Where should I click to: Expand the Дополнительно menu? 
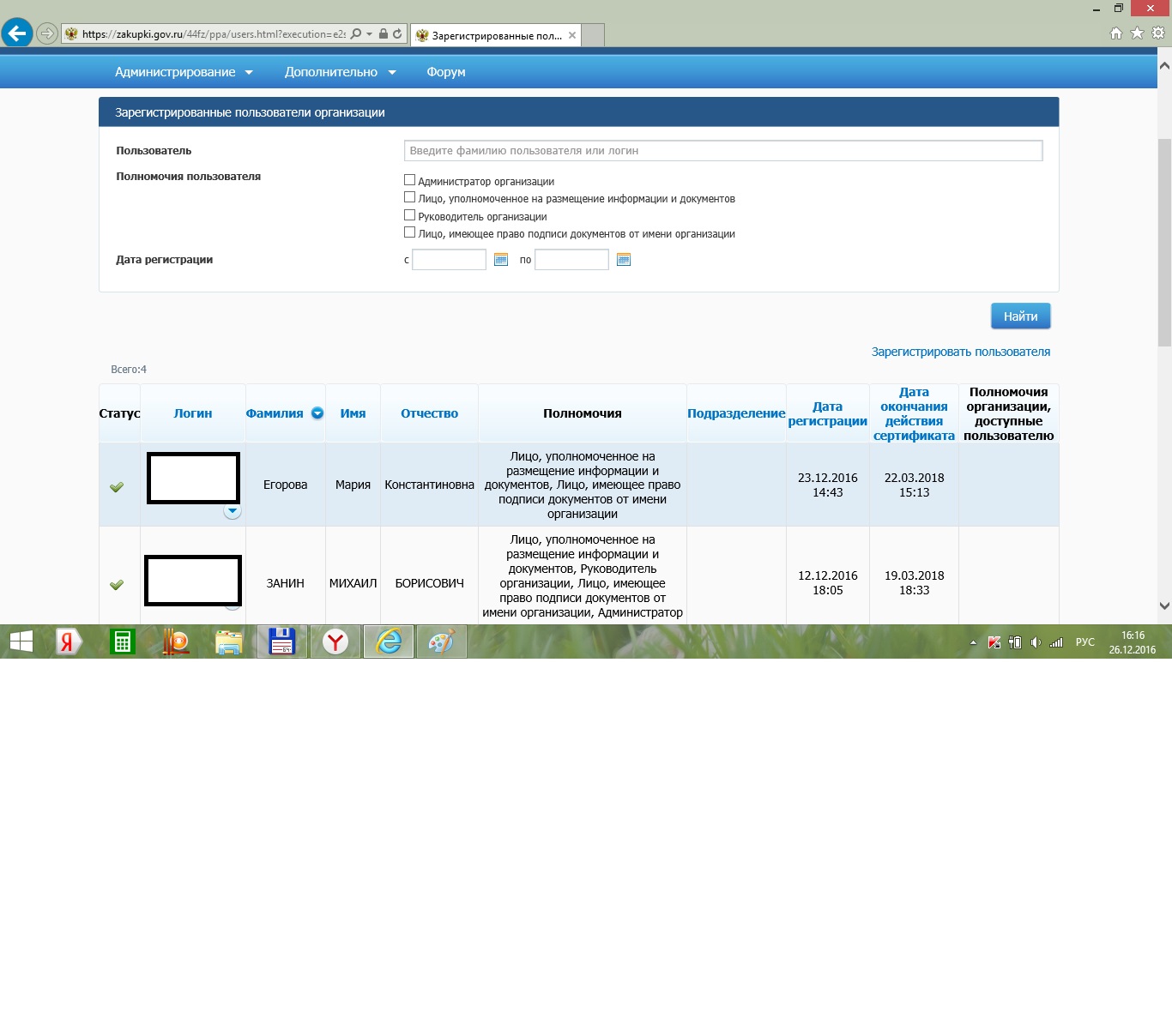340,72
